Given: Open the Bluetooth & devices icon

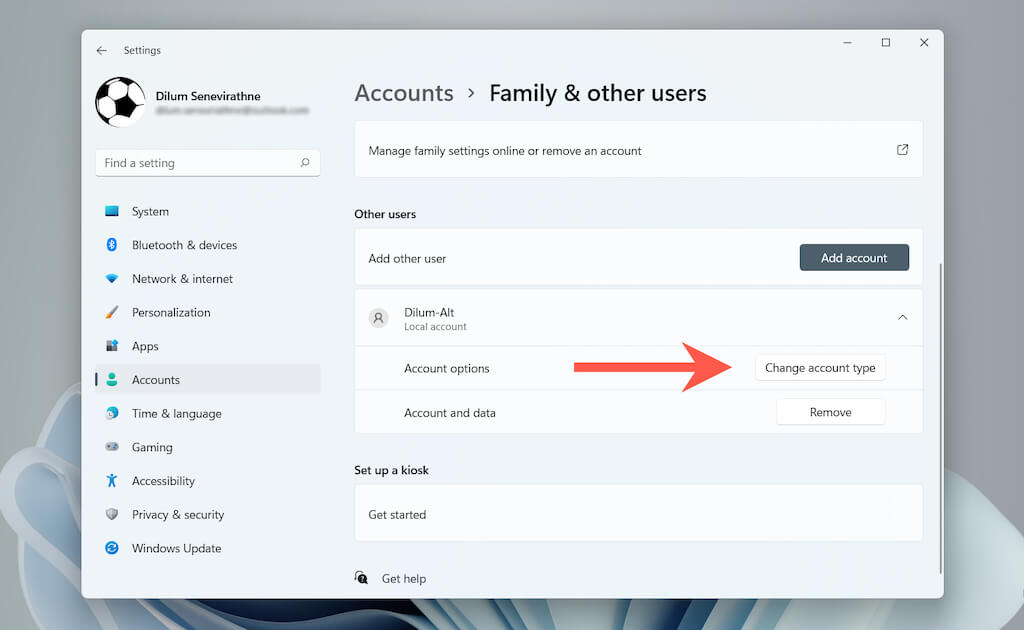Looking at the screenshot, I should [112, 245].
